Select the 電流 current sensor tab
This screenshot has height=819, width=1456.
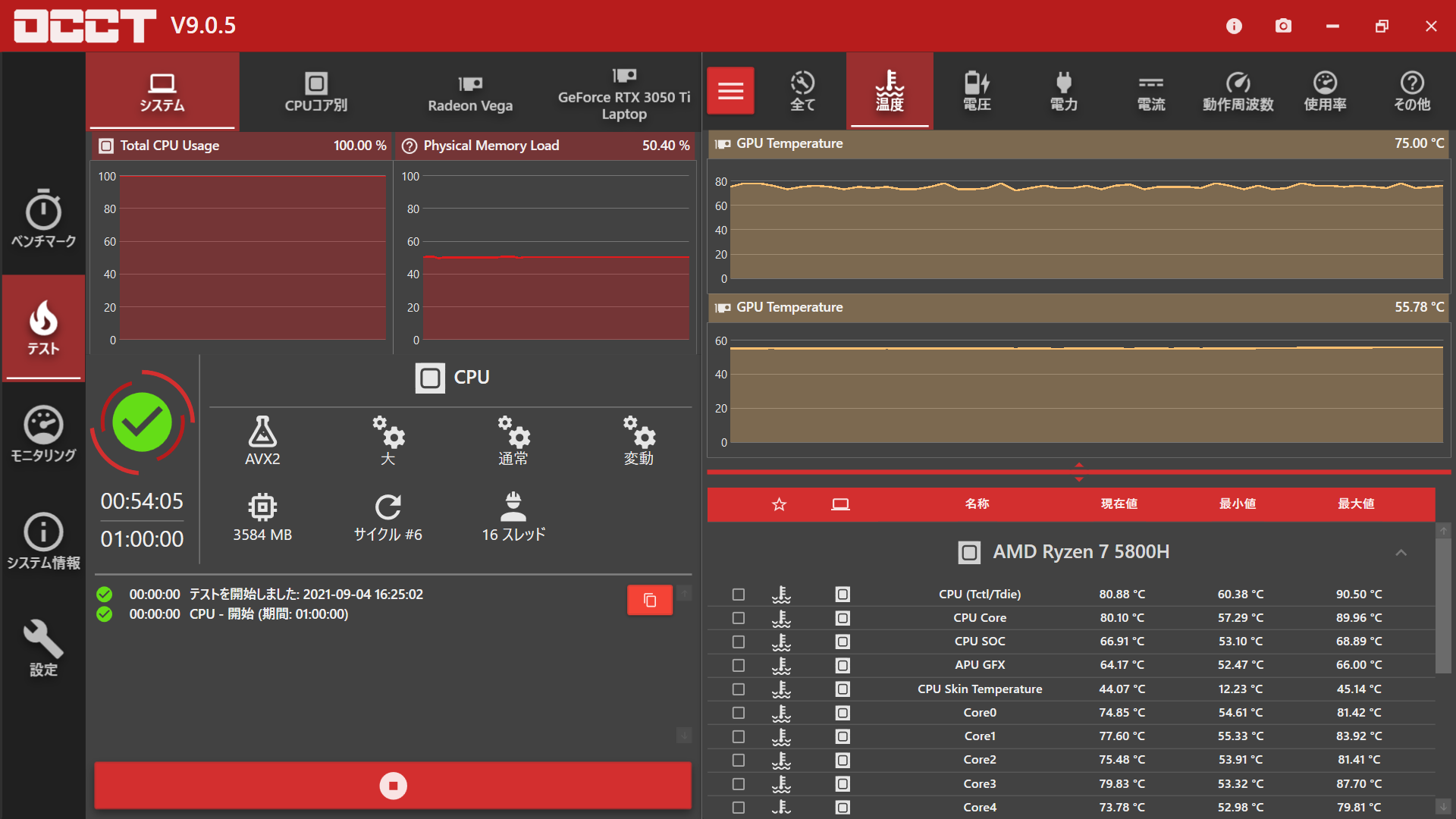tap(1151, 91)
